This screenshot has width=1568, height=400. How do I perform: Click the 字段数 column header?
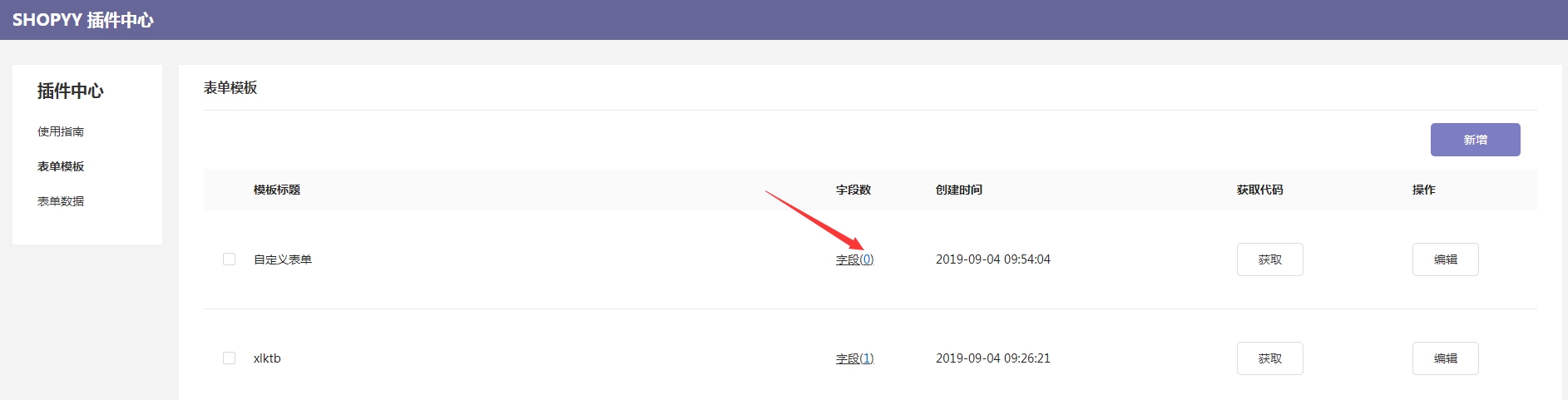(853, 190)
